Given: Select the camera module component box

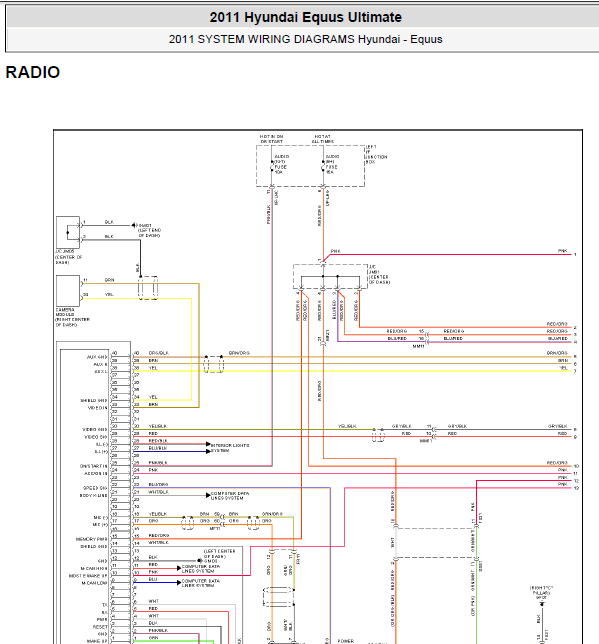Looking at the screenshot, I should point(68,290).
